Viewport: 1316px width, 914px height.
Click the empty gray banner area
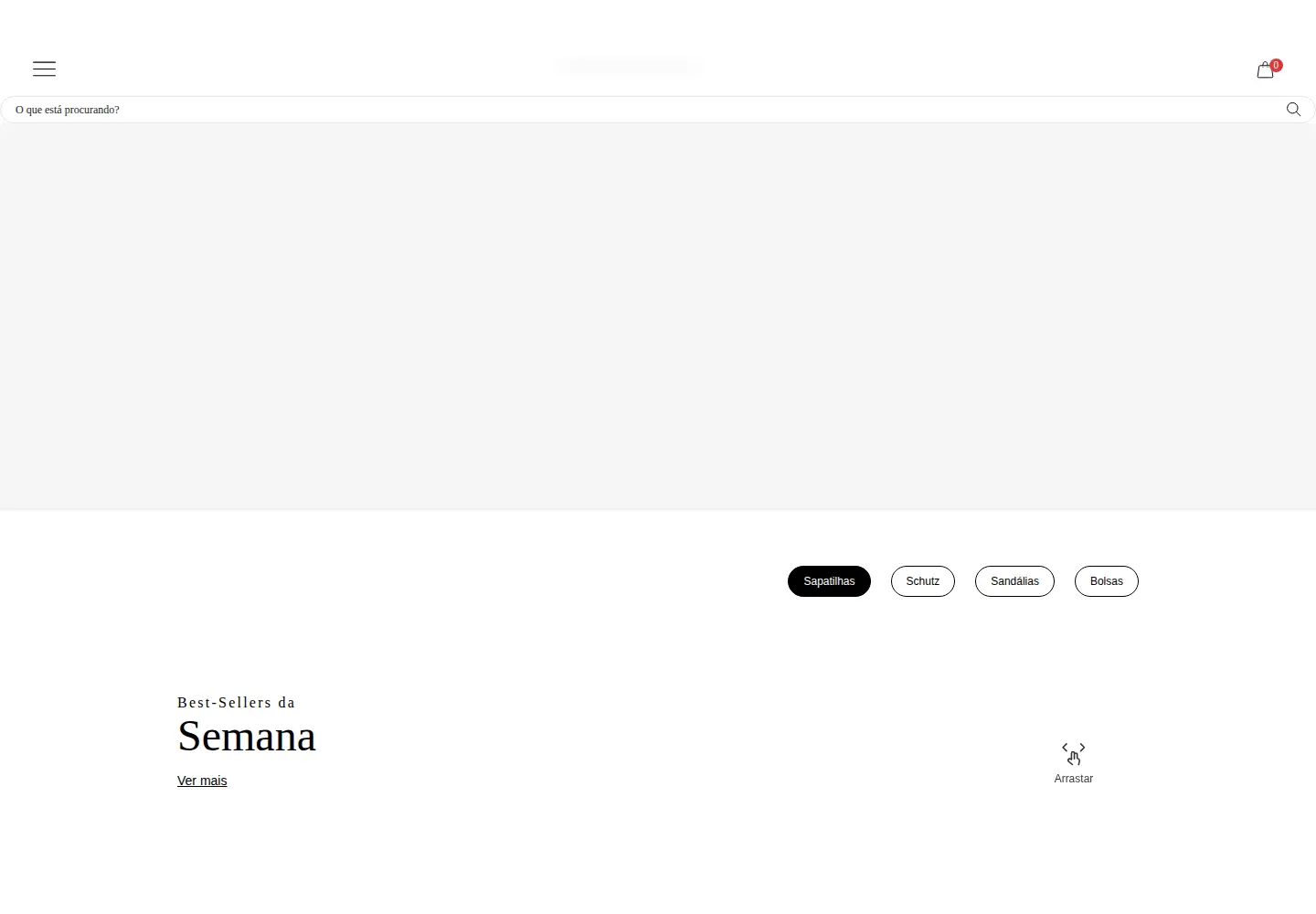[x=658, y=316]
